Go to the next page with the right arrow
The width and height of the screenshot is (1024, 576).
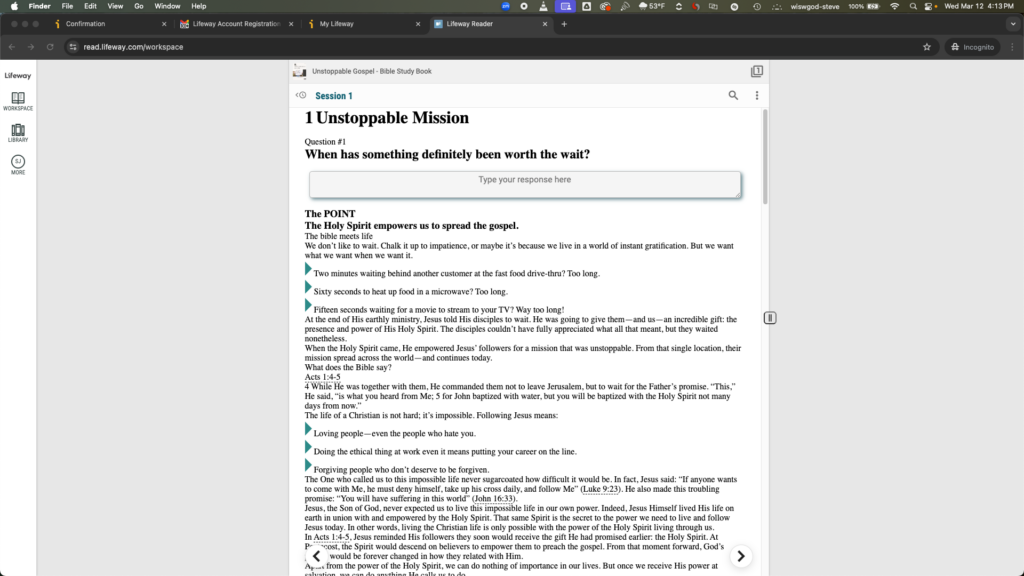click(x=741, y=556)
